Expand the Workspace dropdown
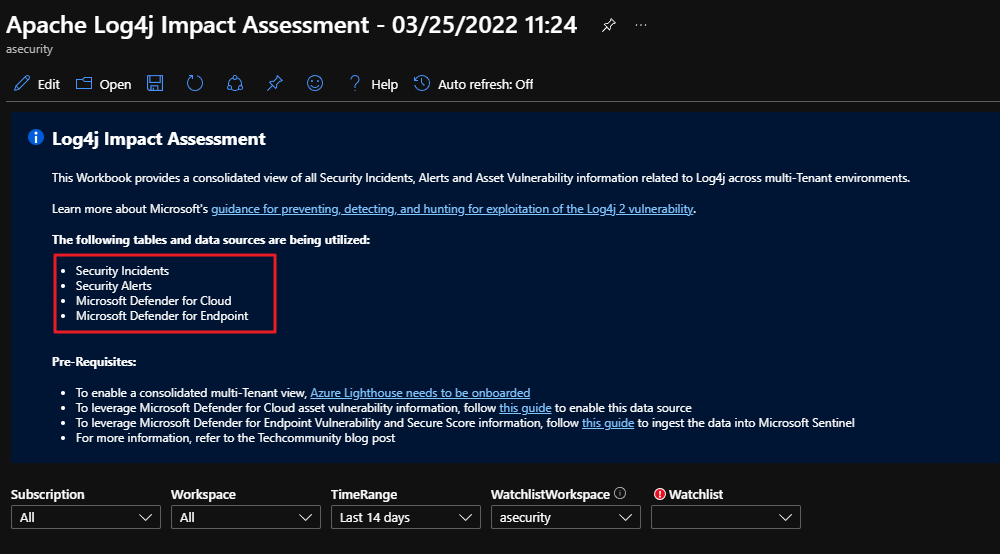 tap(246, 517)
